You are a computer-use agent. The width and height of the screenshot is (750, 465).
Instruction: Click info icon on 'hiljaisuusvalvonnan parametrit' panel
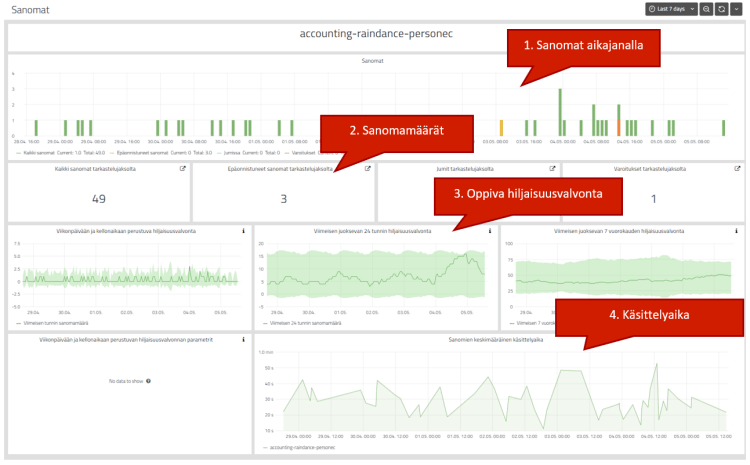(x=243, y=339)
